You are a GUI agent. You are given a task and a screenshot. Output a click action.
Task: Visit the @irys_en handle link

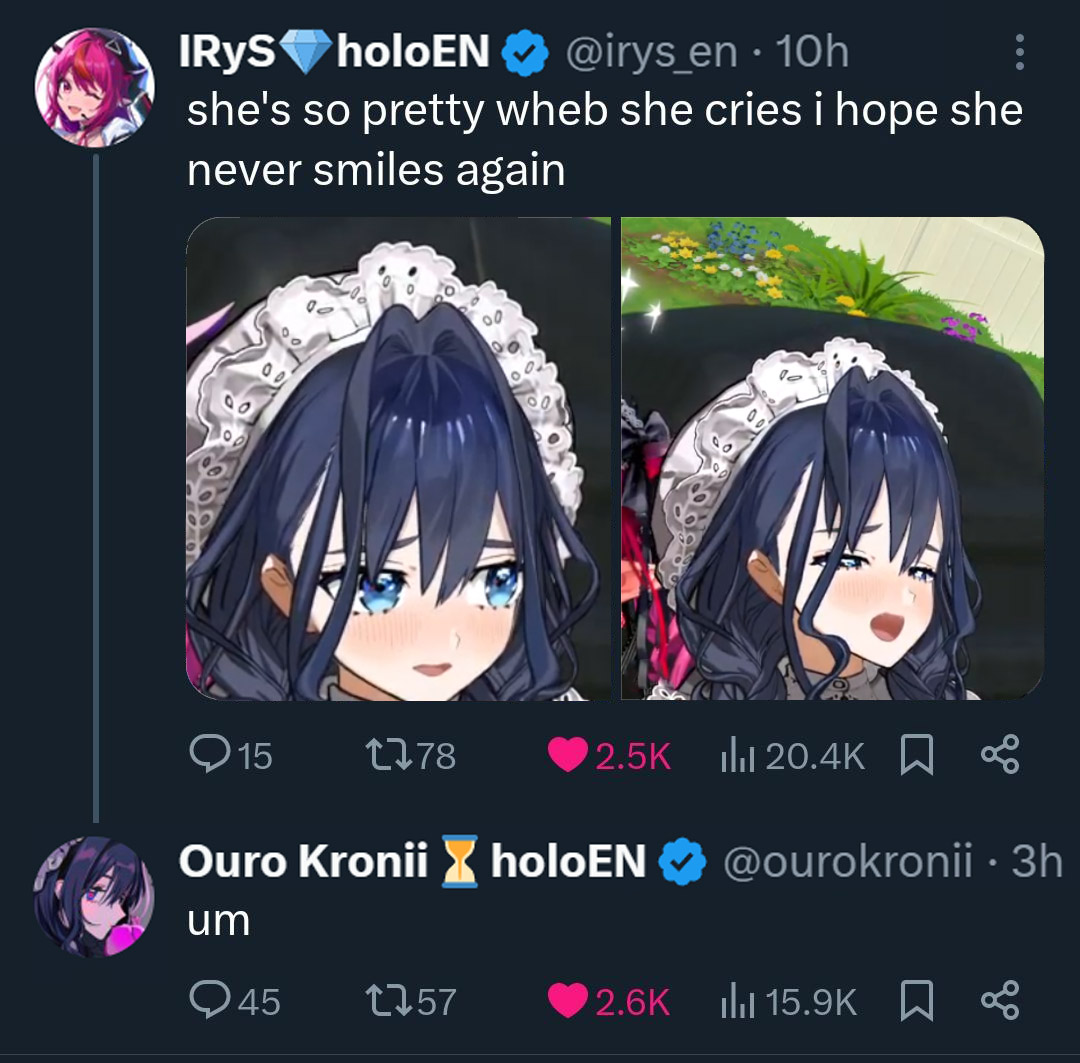point(651,52)
